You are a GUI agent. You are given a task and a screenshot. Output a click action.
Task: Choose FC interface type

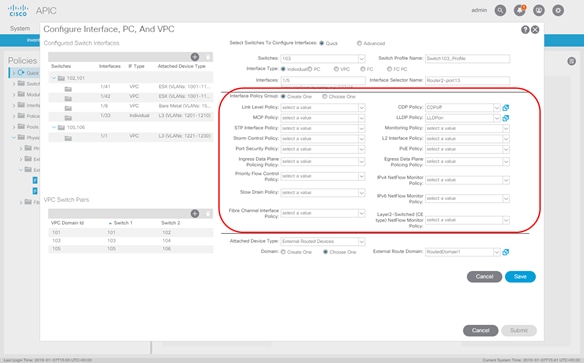pos(362,69)
